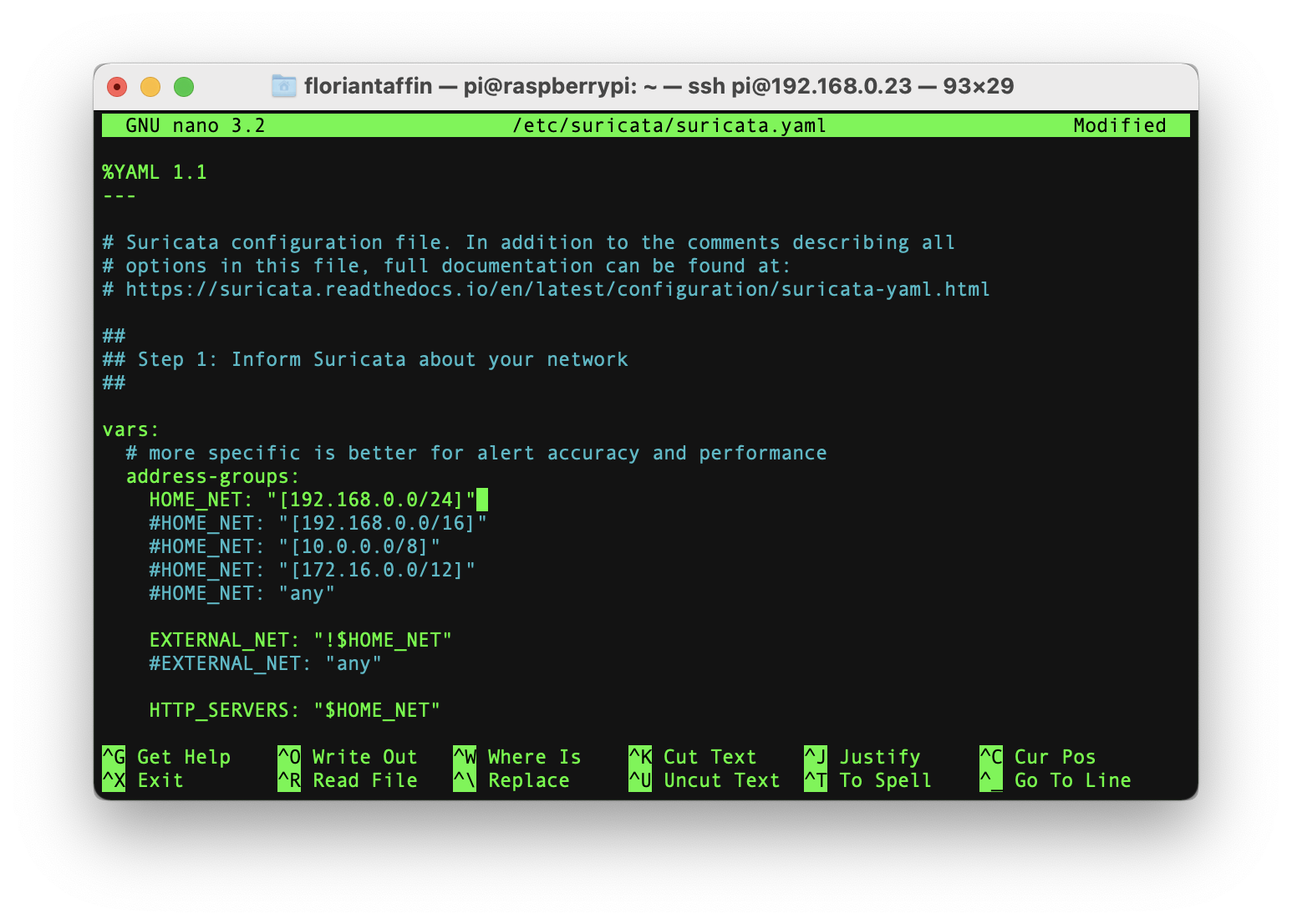The height and width of the screenshot is (924, 1292).
Task: Click the '%YAML 1.1' line
Action: 155,172
